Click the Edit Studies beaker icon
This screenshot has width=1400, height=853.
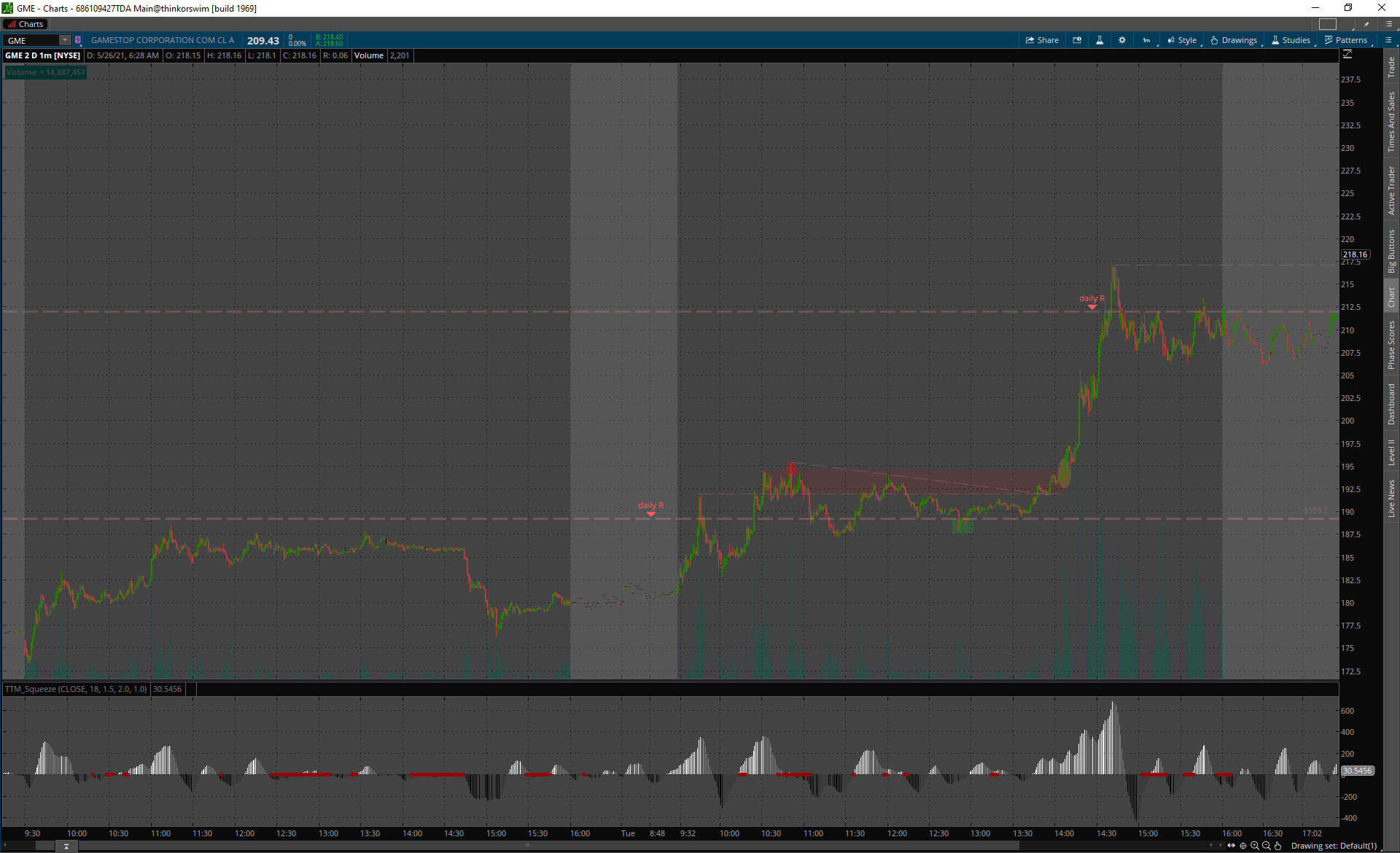[1100, 40]
